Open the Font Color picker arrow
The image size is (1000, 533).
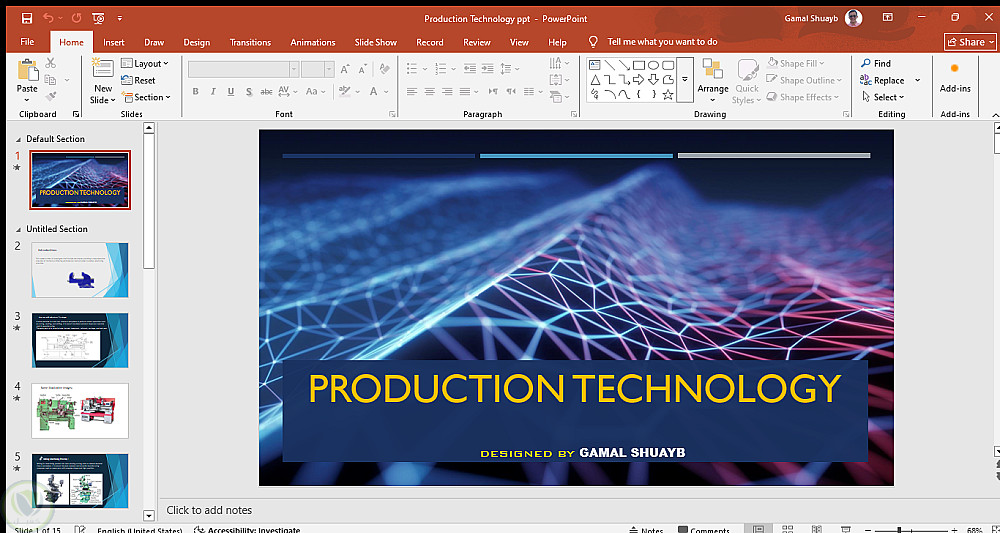386,92
